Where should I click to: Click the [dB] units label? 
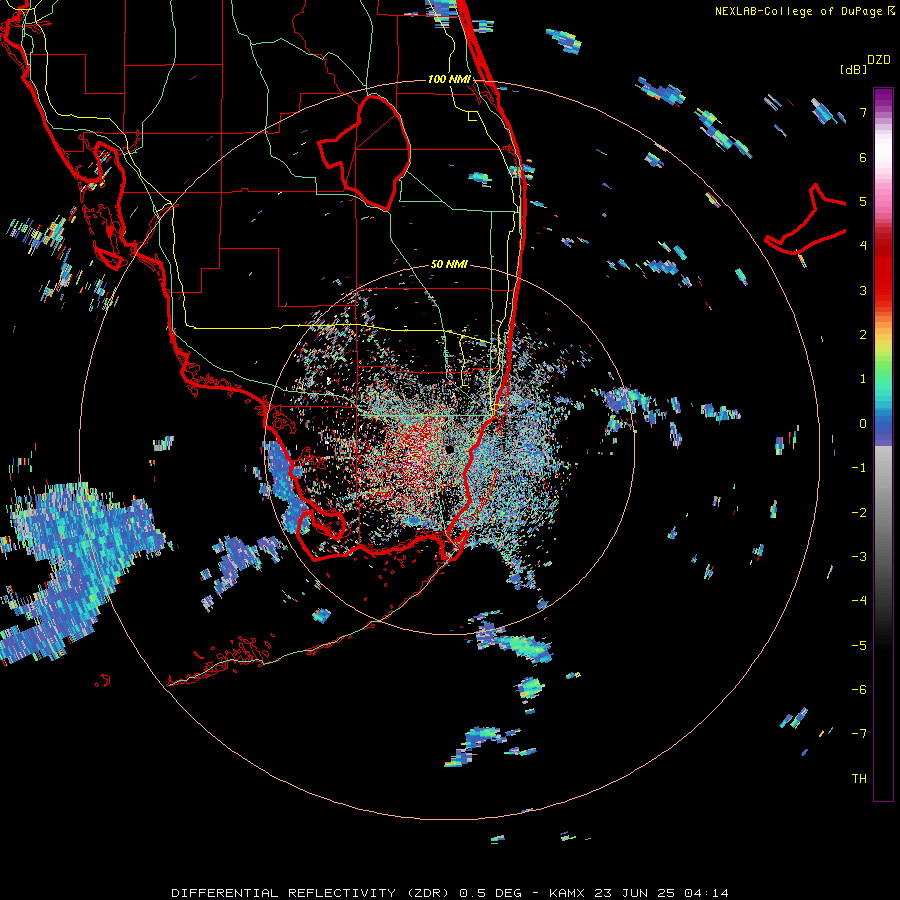click(854, 69)
